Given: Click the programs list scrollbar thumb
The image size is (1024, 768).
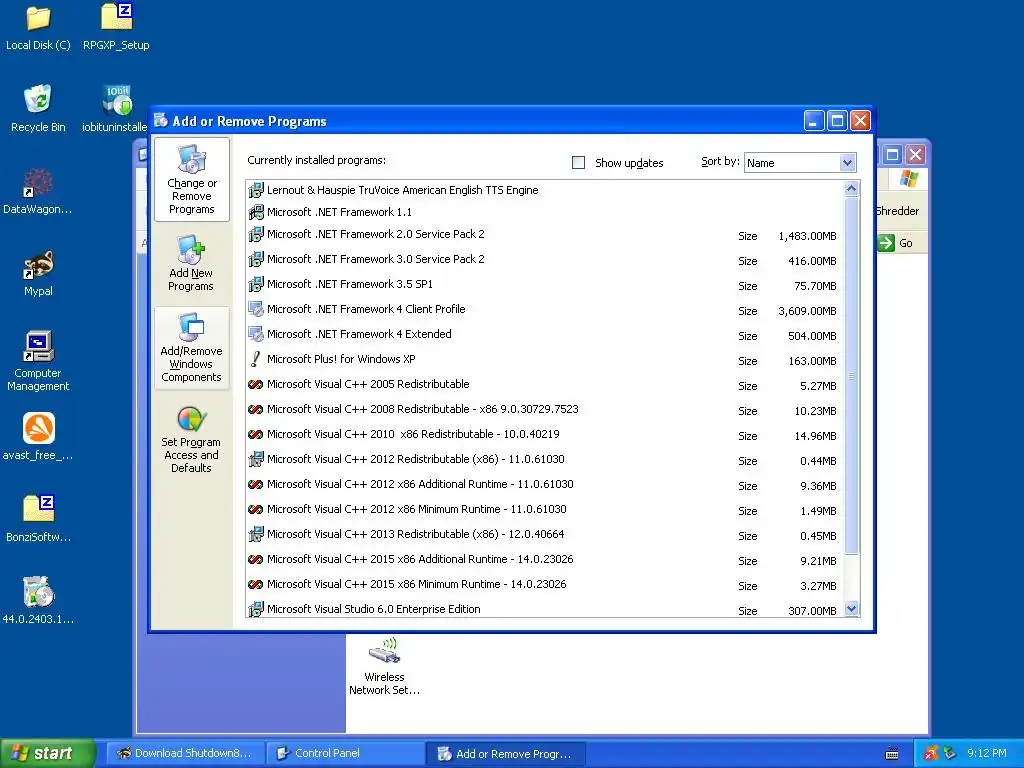Looking at the screenshot, I should 851,376.
